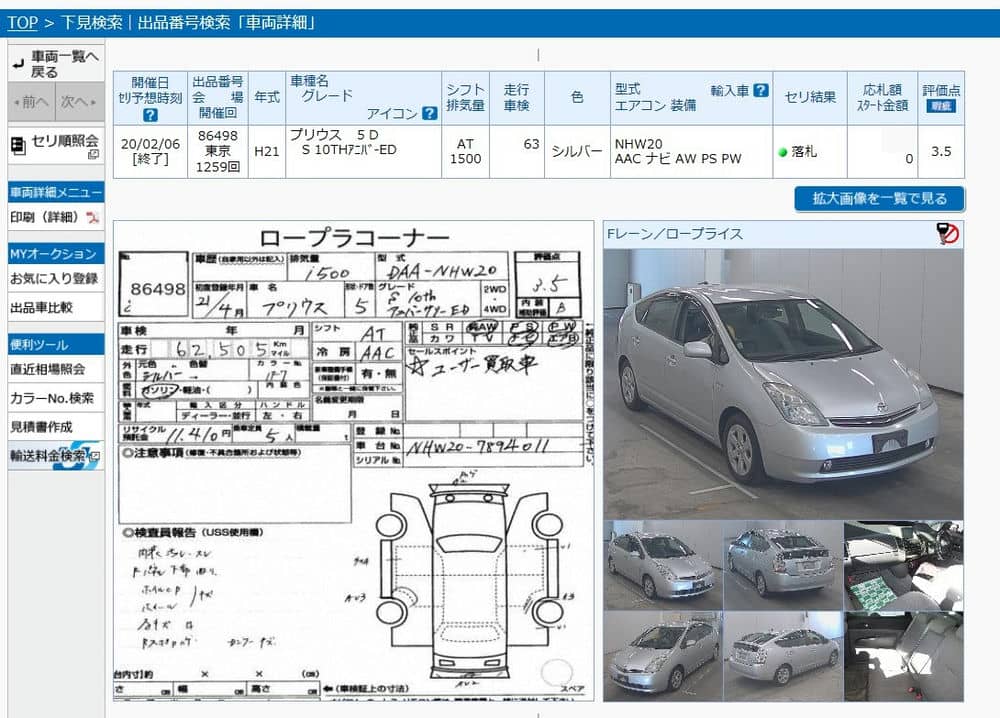Go to previous vehicle with 前へ
This screenshot has width=1000, height=718.
click(31, 101)
